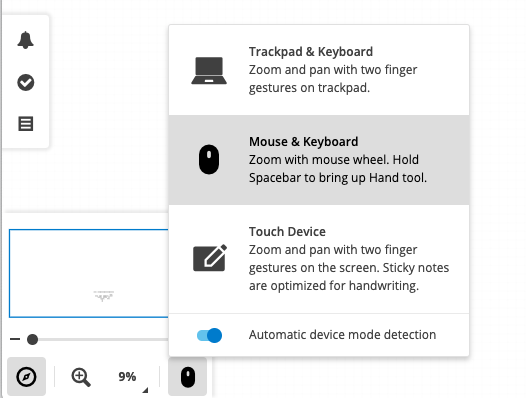Click the zoom slider track
Viewport: 526px width, 398px height.
(101, 339)
